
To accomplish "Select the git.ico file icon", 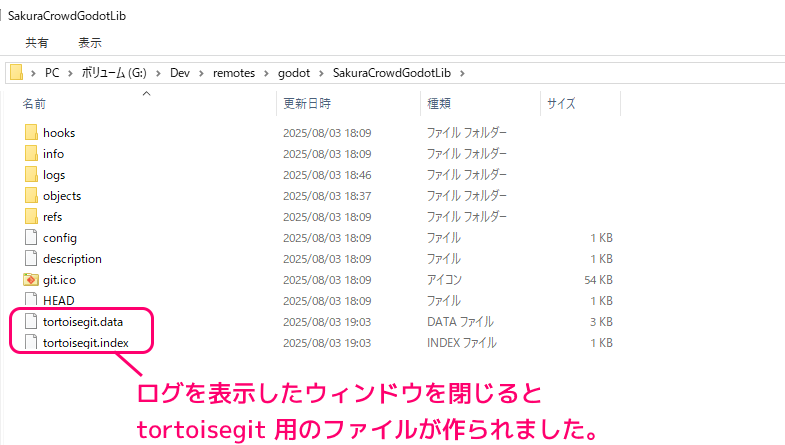I will pos(30,280).
